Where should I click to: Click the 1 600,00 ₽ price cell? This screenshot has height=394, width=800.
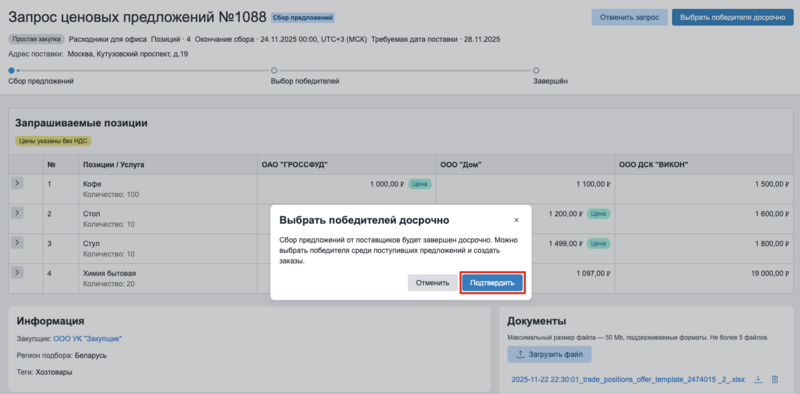(x=772, y=214)
